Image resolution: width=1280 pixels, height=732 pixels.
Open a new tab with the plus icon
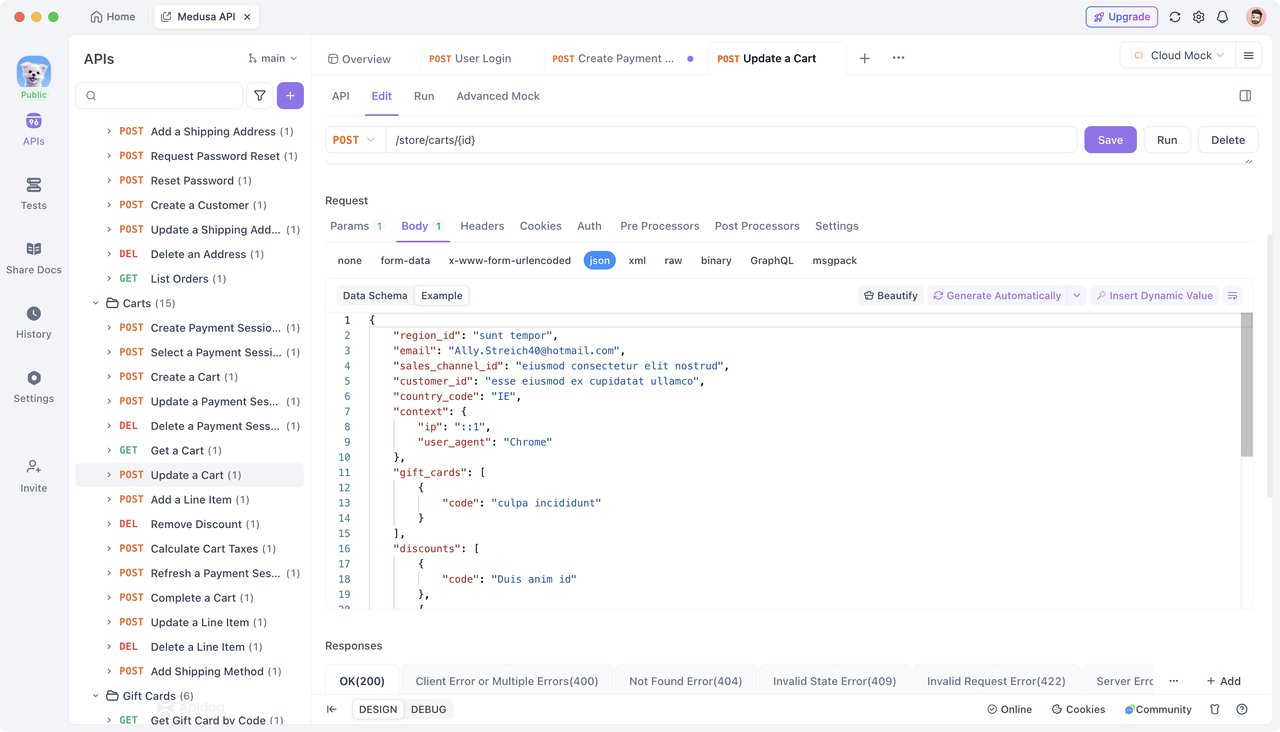(865, 58)
